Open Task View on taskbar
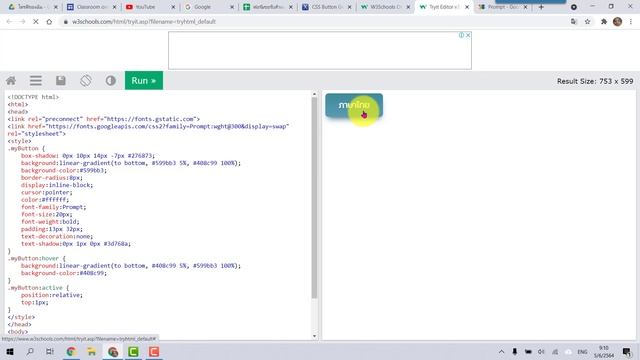Image resolution: width=640 pixels, height=360 pixels. point(50,351)
